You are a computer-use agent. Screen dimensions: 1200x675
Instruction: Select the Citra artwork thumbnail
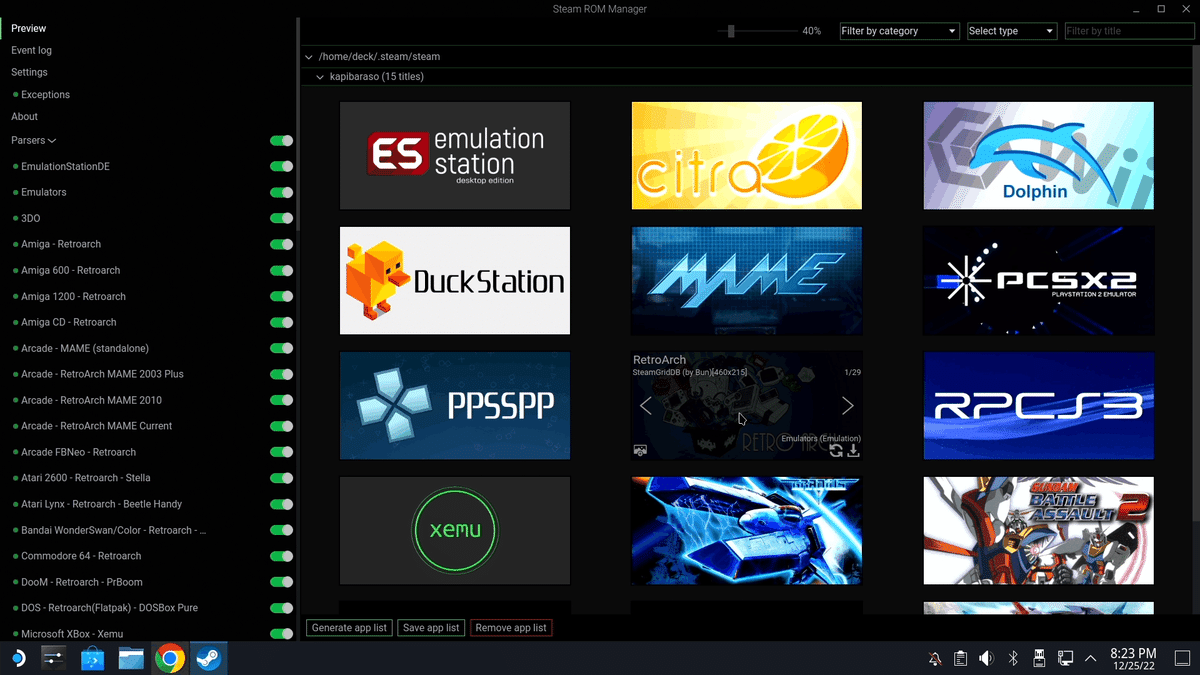[x=747, y=155]
